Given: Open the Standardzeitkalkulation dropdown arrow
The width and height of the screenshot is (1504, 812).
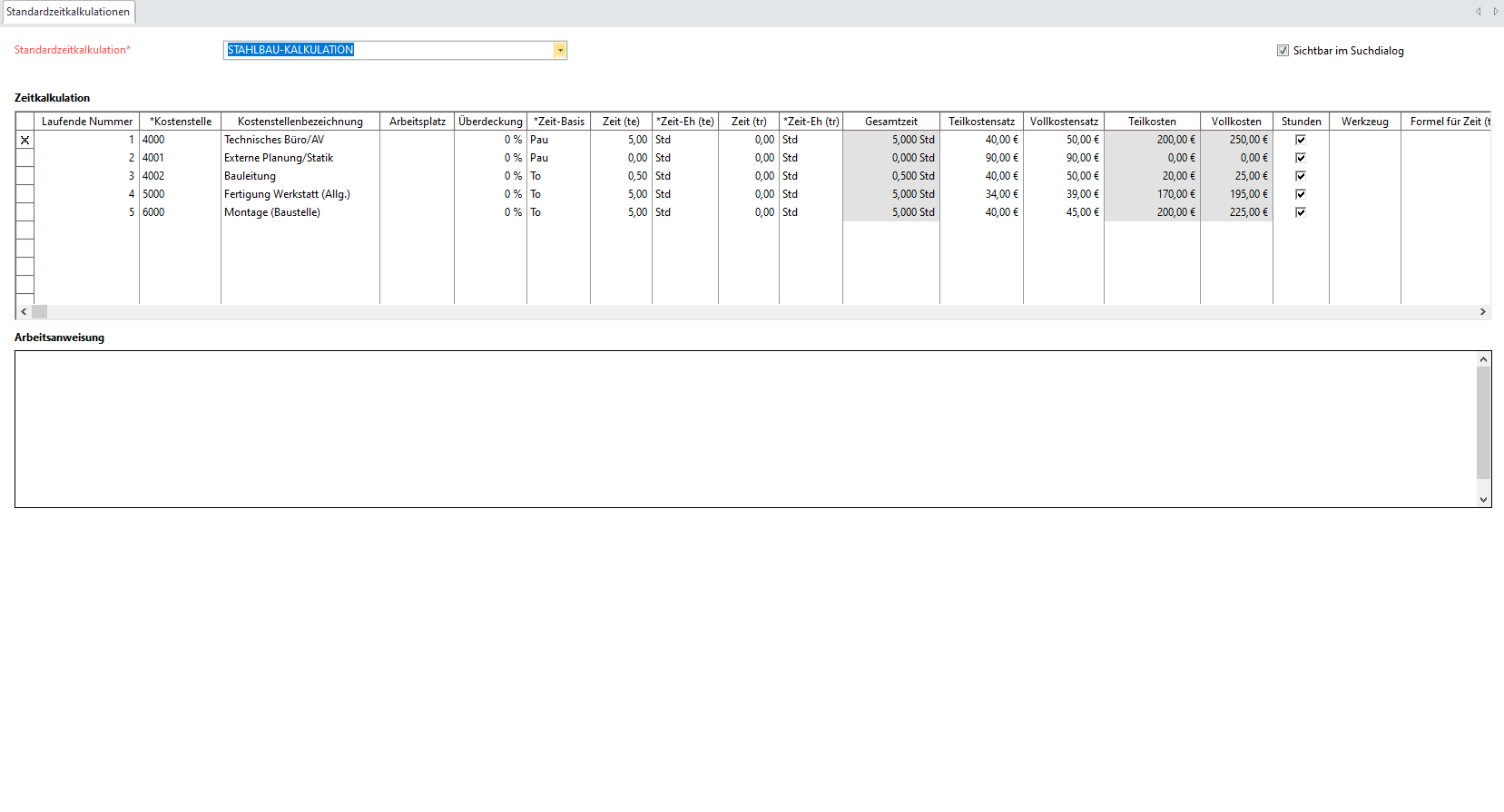Looking at the screenshot, I should coord(560,51).
